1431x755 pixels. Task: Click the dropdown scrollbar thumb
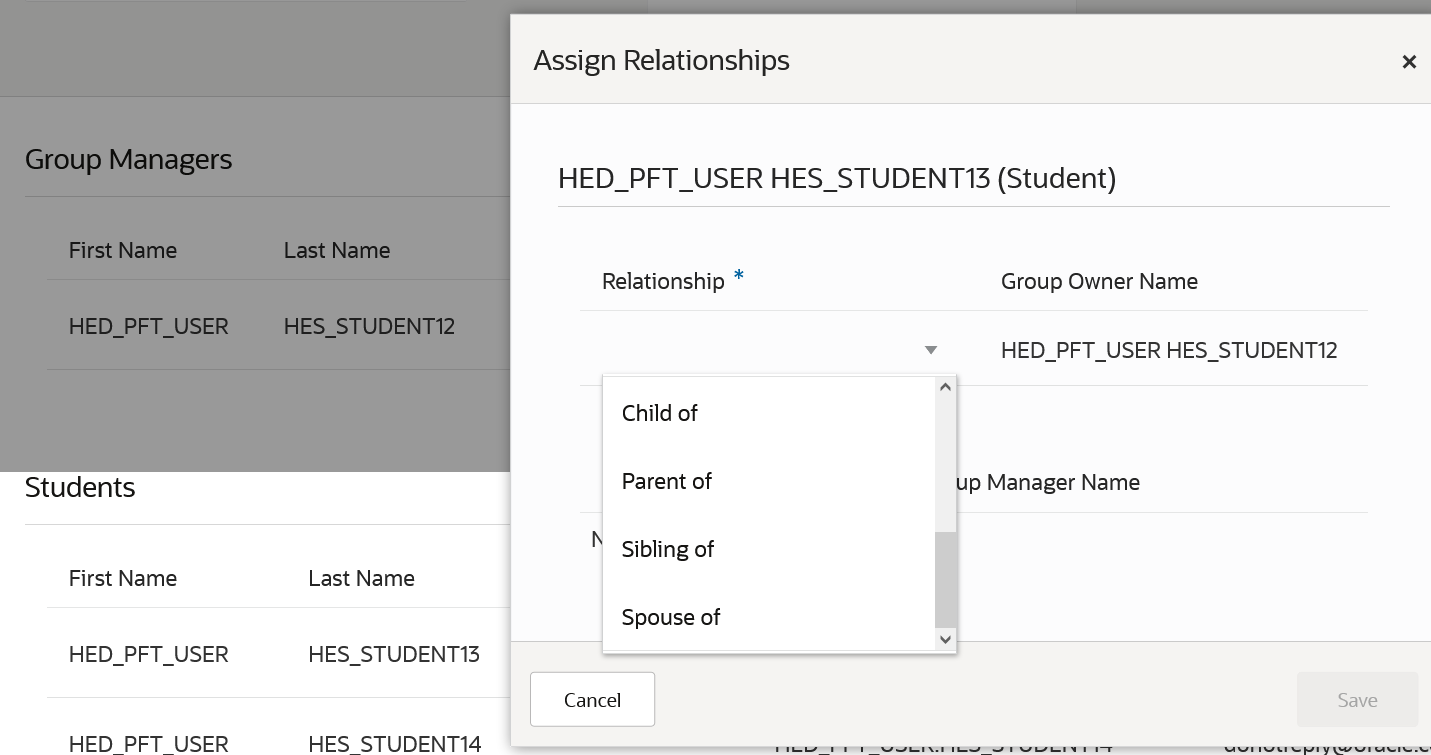point(945,580)
